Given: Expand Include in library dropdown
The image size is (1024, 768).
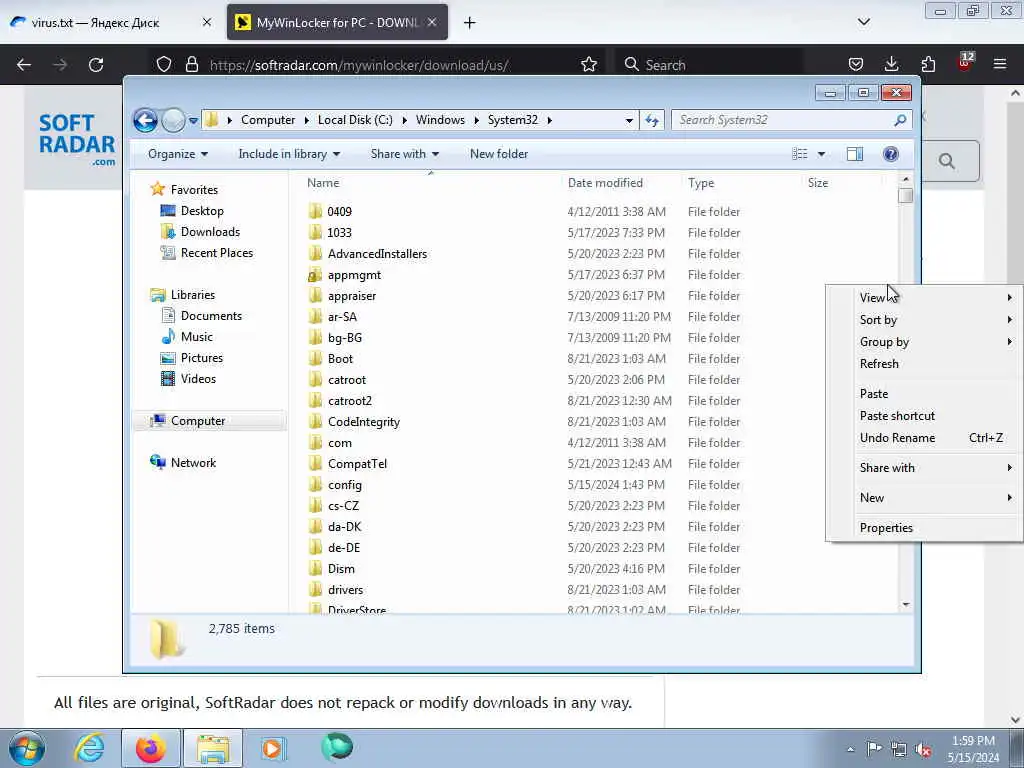Looking at the screenshot, I should (289, 154).
